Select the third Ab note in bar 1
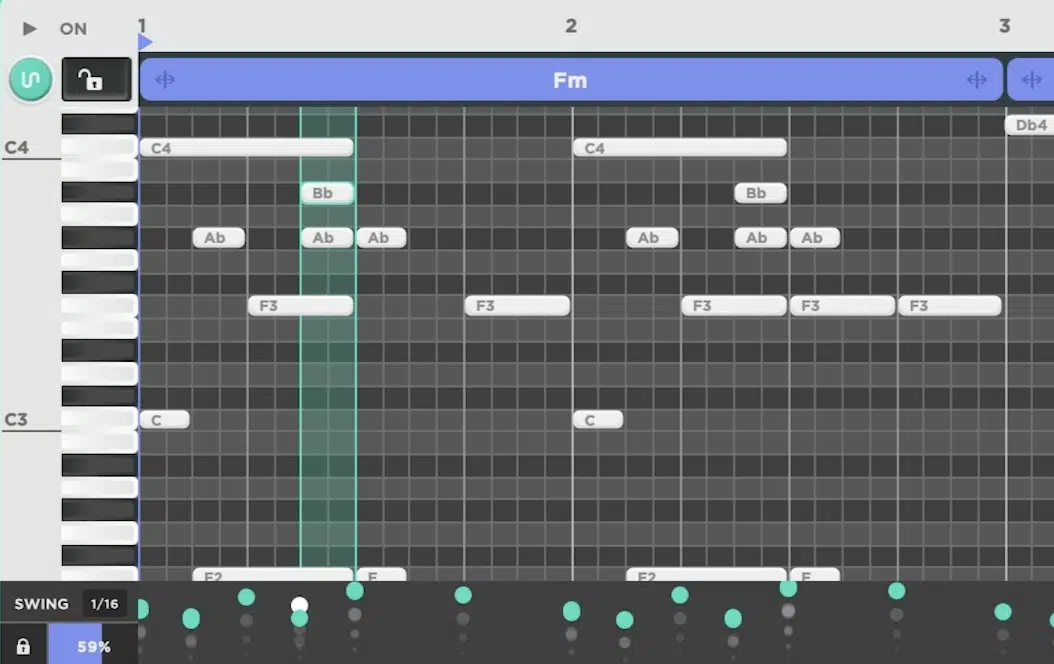Screen dimensions: 1054x664 [x=381, y=238]
